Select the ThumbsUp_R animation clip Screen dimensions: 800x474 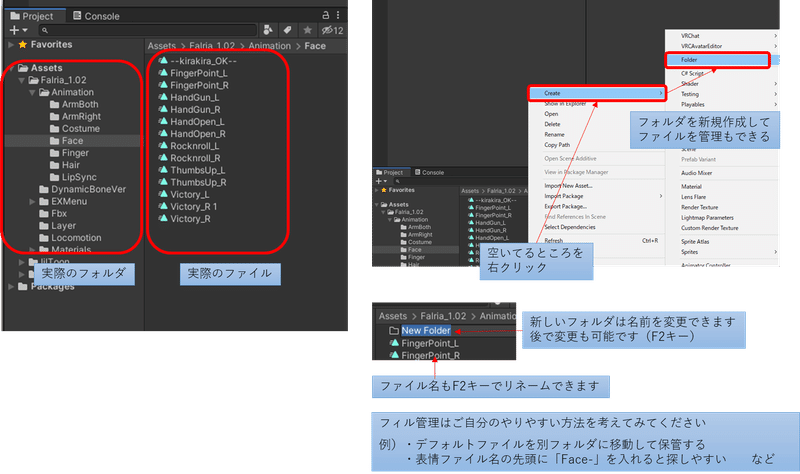tap(192, 182)
